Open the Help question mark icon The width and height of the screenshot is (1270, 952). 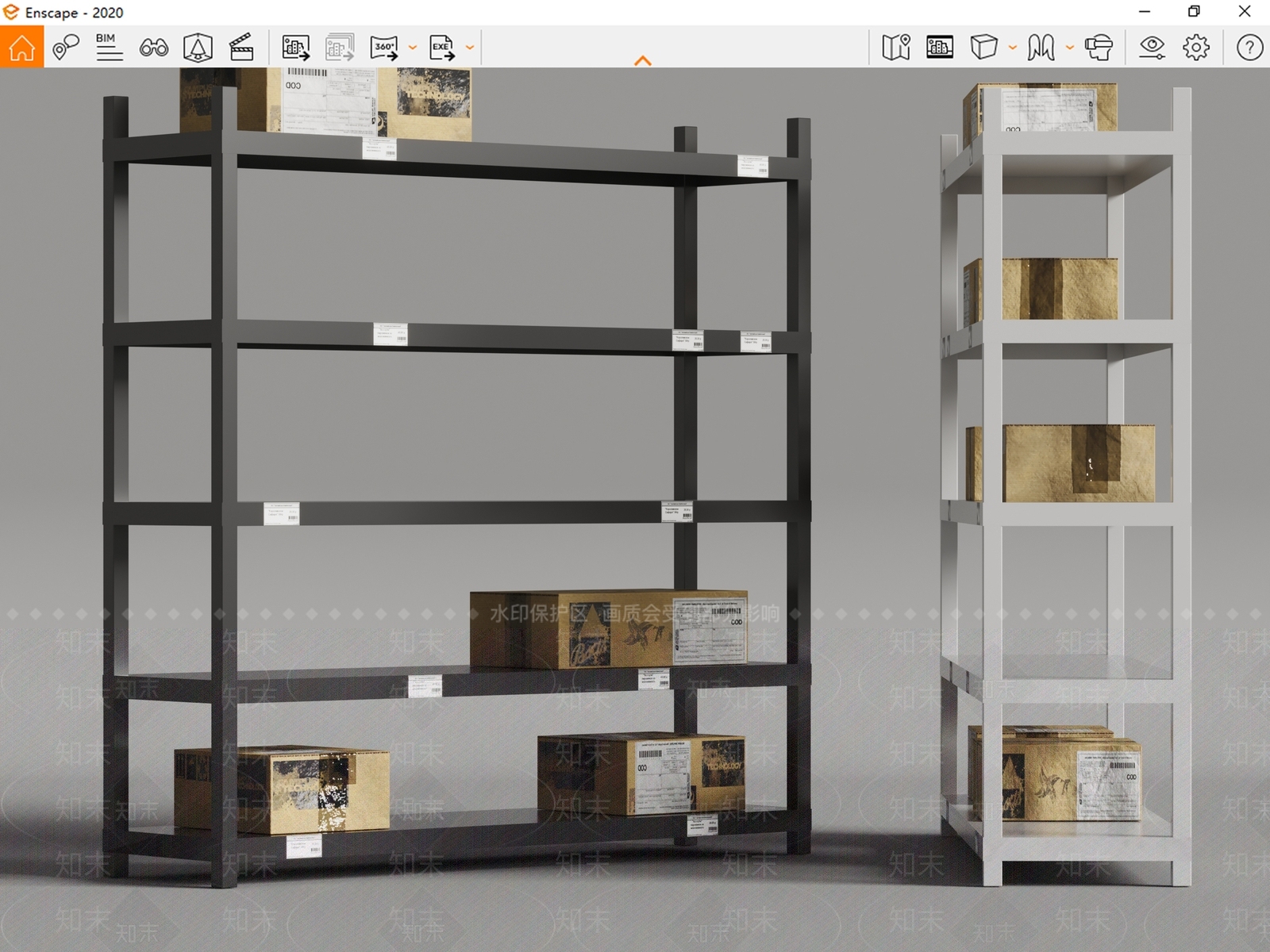(1249, 48)
